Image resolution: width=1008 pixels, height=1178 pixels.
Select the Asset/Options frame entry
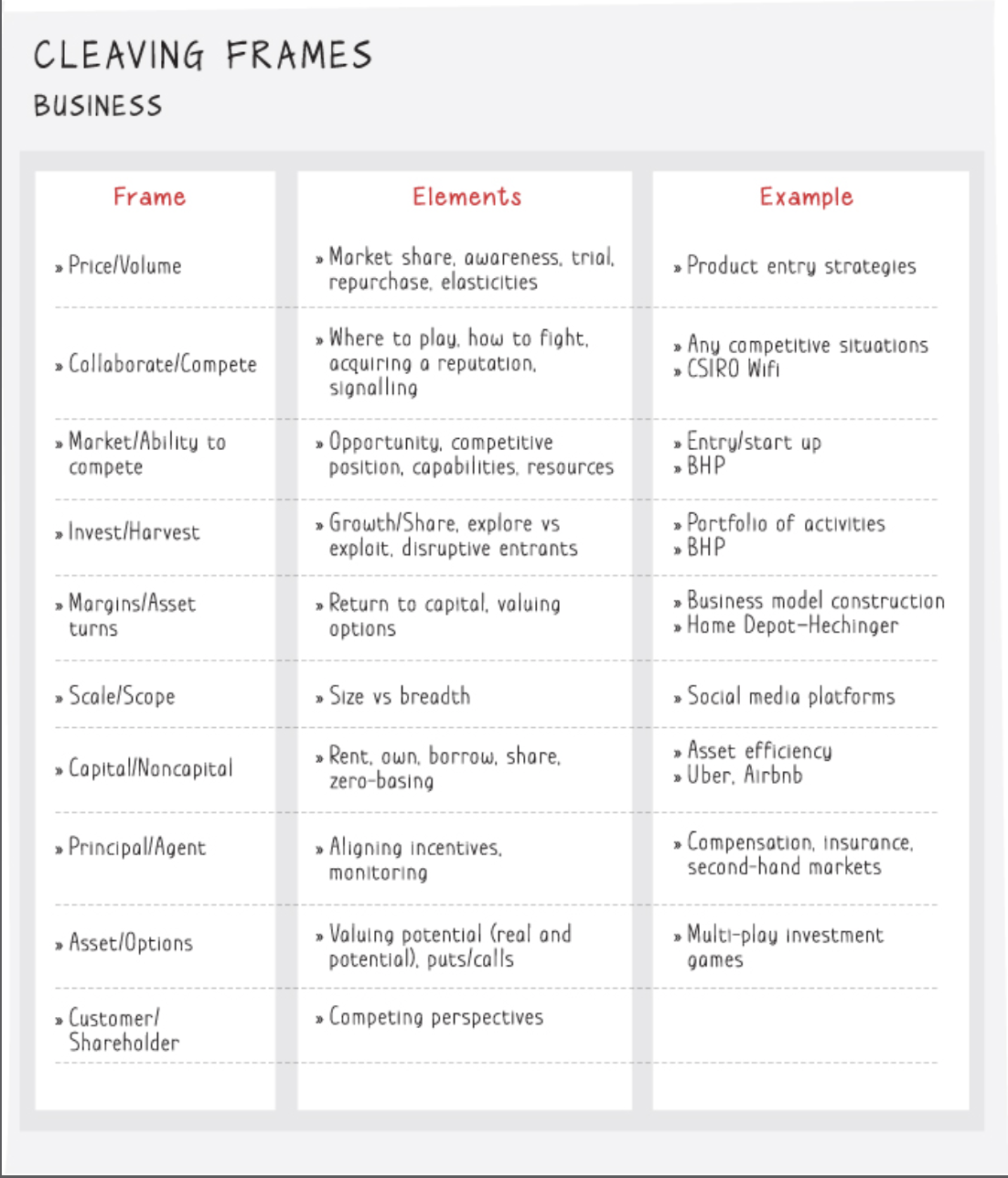pos(131,943)
